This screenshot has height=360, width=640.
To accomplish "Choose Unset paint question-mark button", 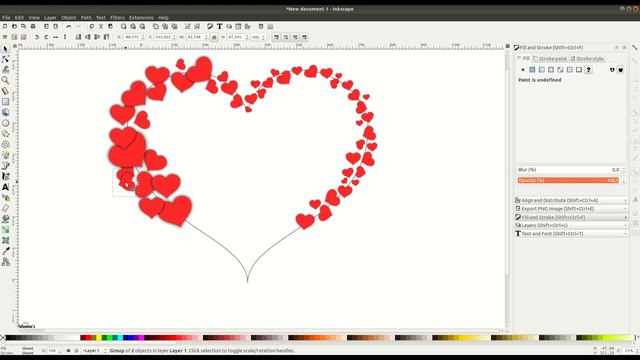I will click(588, 70).
